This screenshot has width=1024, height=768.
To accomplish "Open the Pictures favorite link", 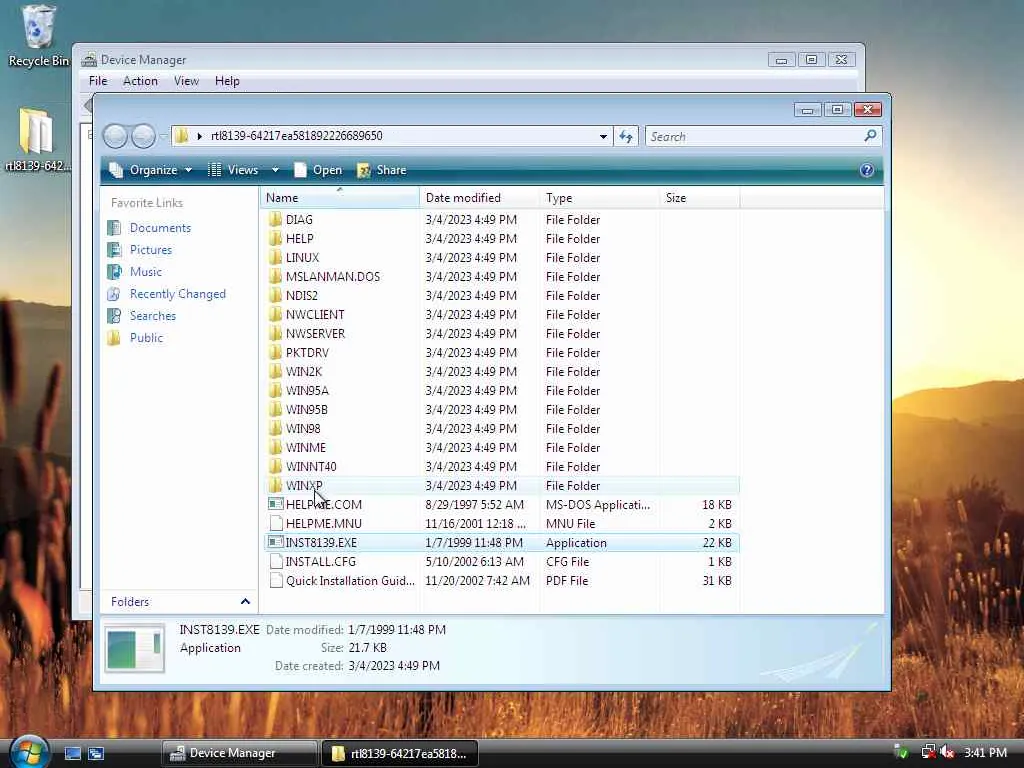I will coord(151,249).
